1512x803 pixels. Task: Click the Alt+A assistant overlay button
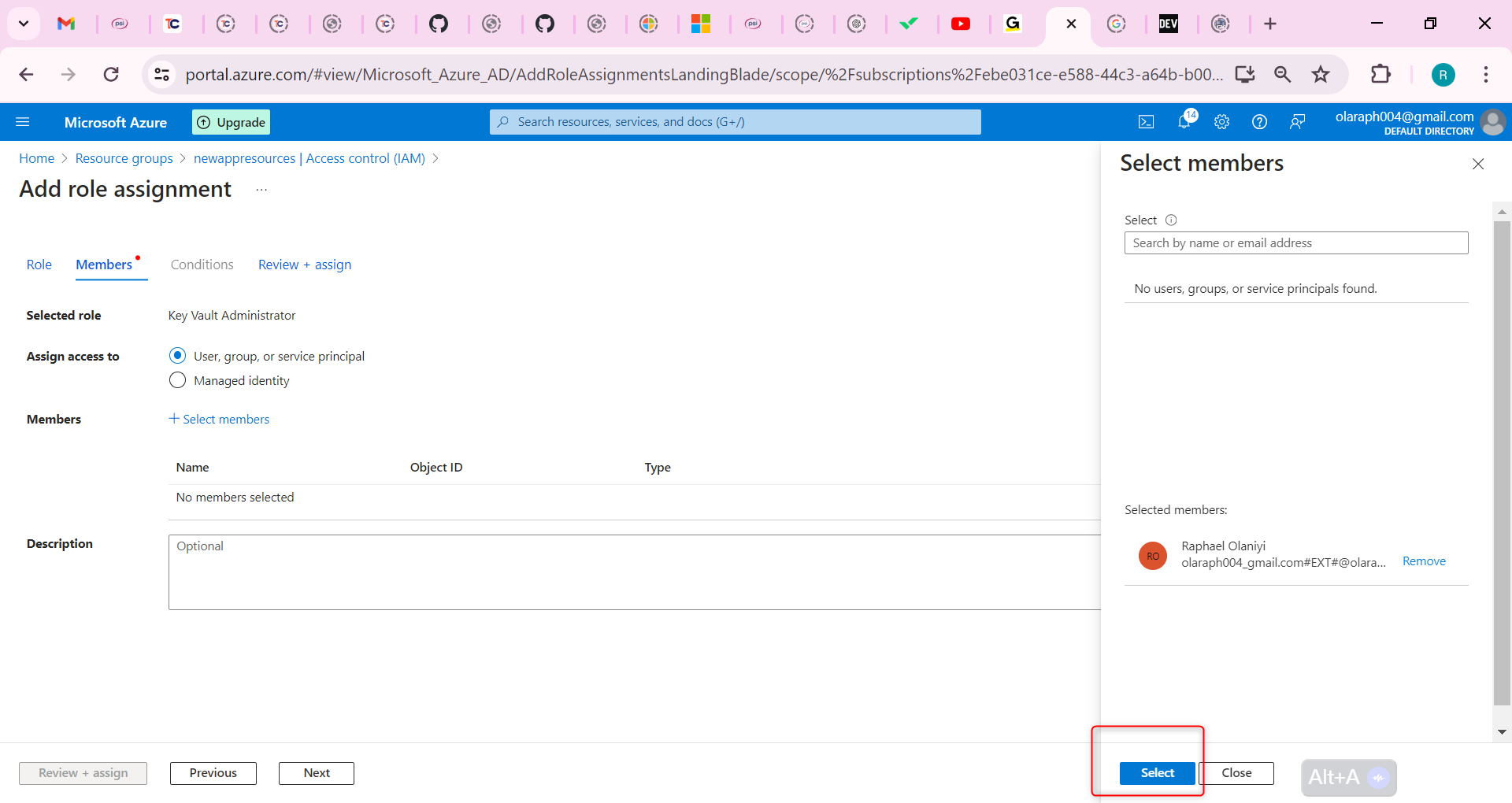pyautogui.click(x=1349, y=778)
